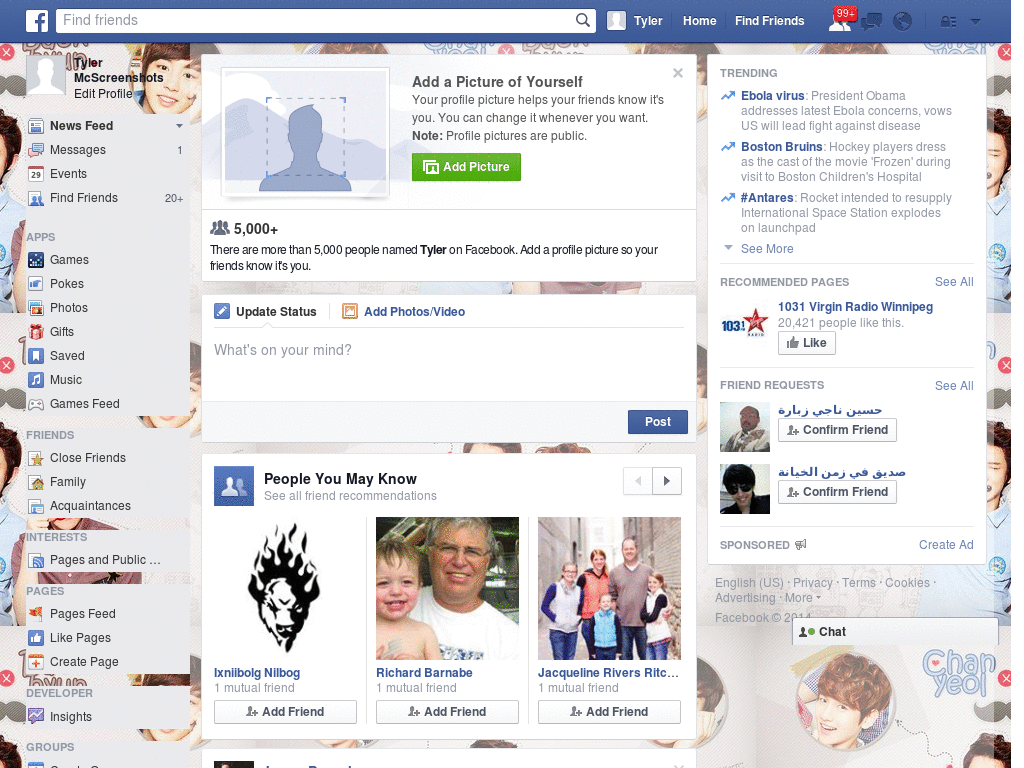
Task: Open Pages and Public feed icon
Action: tap(36, 560)
